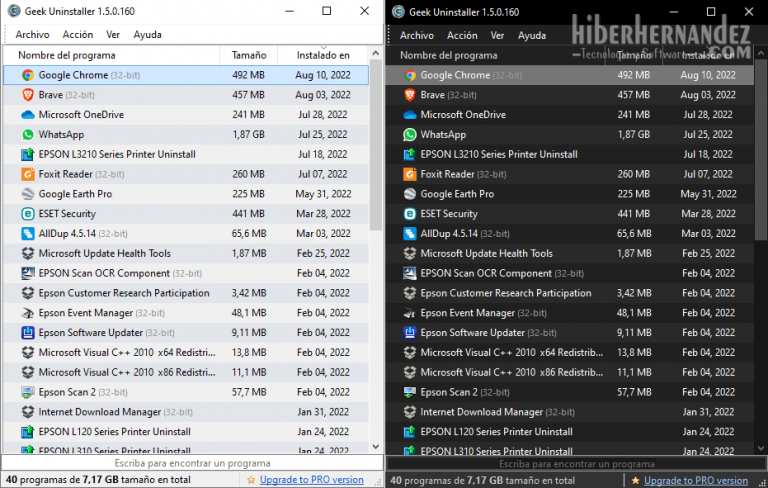The image size is (768, 488).
Task: Sort by Nombre del programa in the dark window
Action: click(448, 55)
